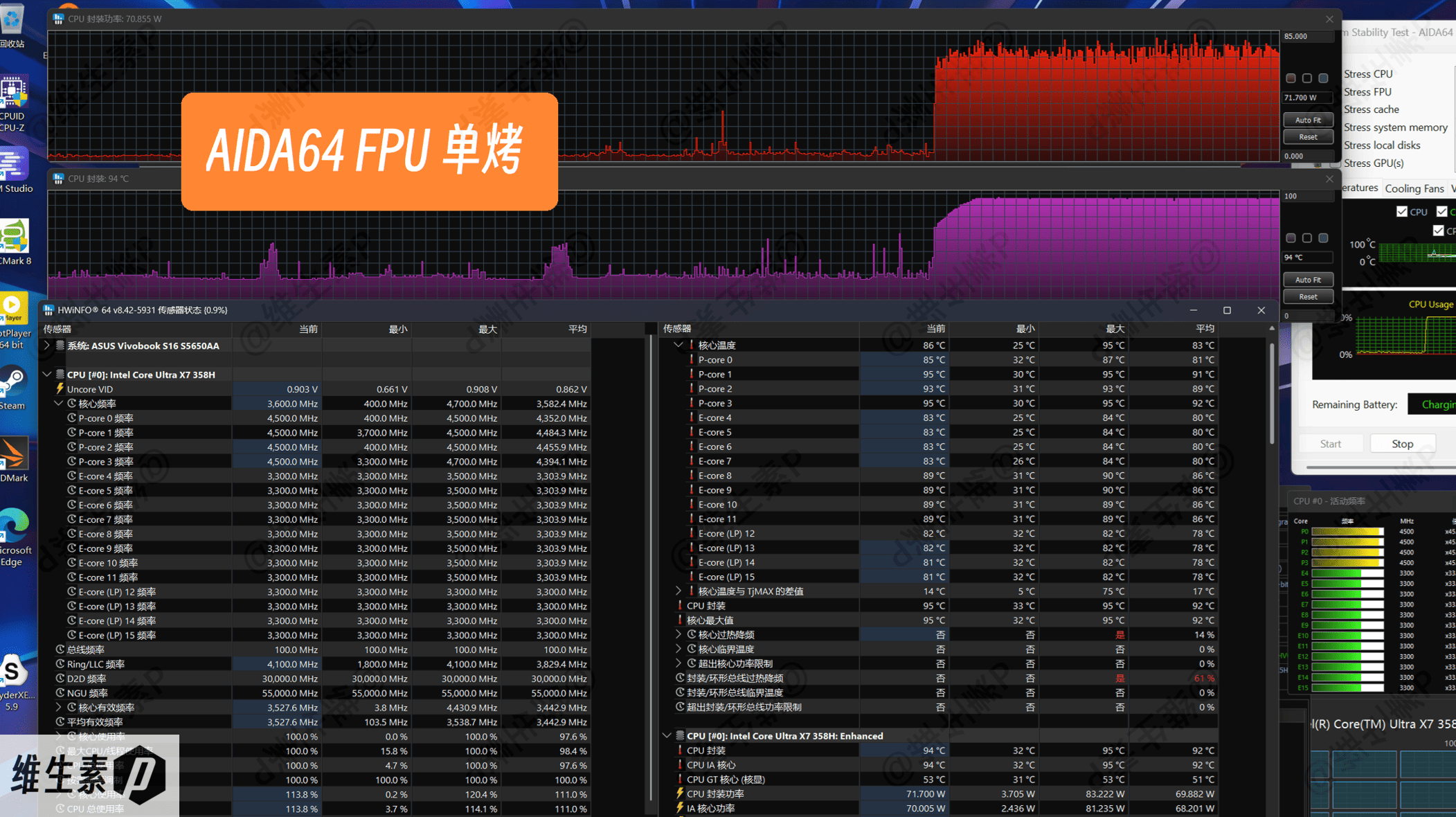Viewport: 1456px width, 817px height.
Task: Click the HWiNFO right-pane vertical scrollbar
Action: (x=1272, y=395)
